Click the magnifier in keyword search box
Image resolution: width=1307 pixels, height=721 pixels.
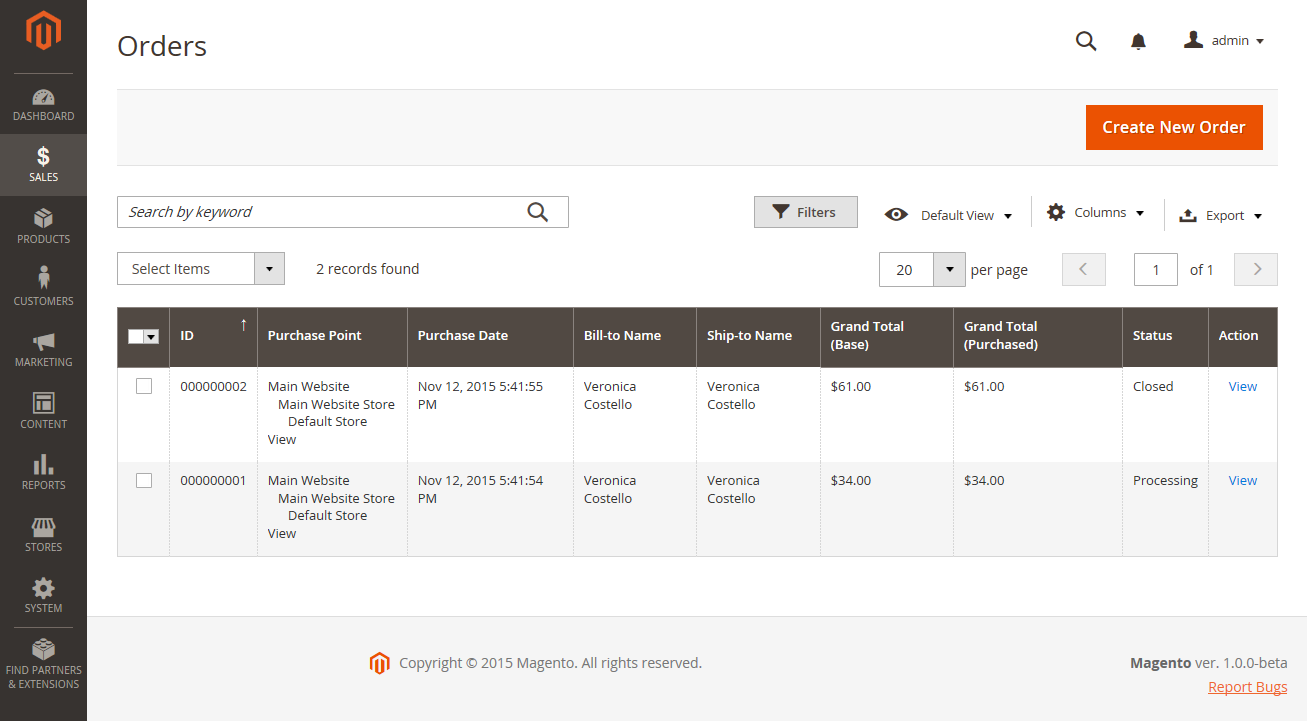point(538,212)
